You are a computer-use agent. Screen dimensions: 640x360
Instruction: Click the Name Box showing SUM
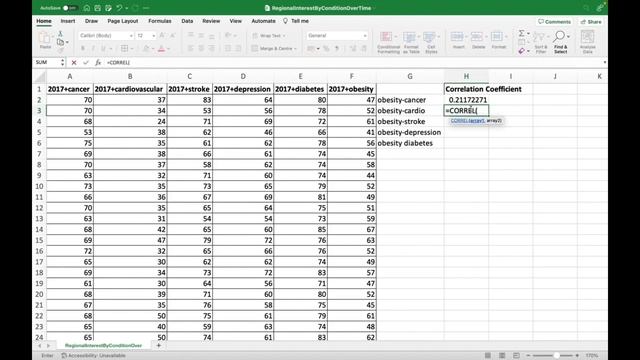[47, 62]
